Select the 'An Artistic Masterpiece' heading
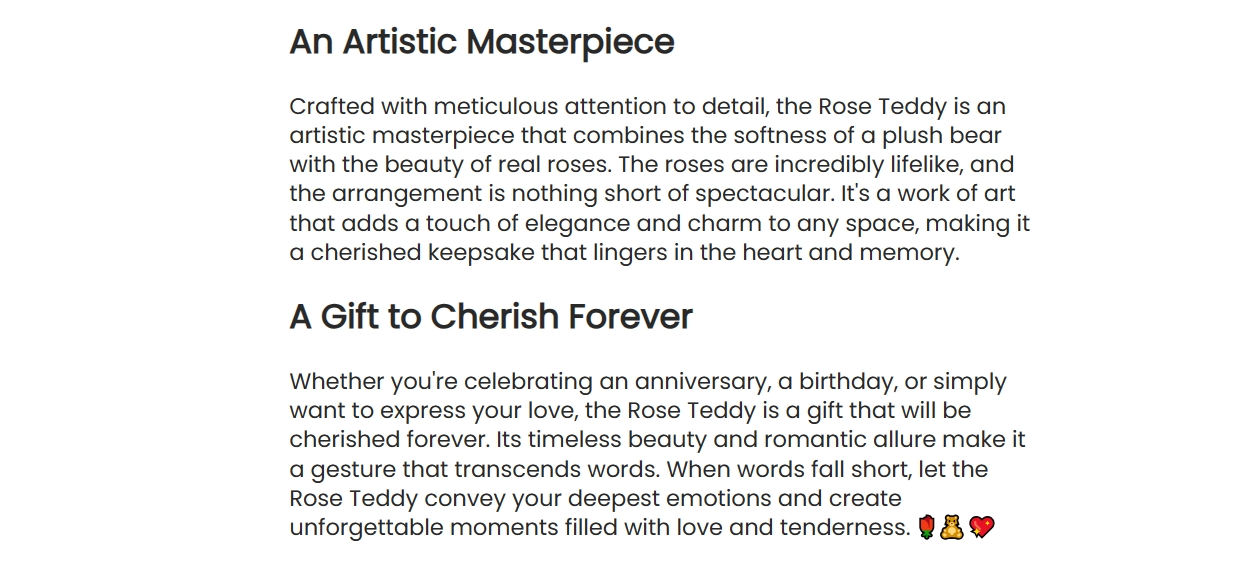 point(482,42)
